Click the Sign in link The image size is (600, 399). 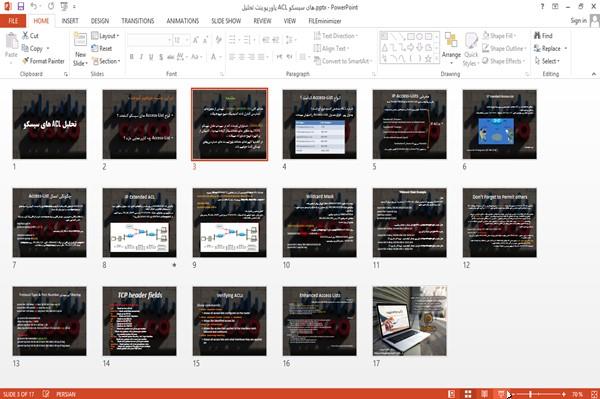point(578,20)
